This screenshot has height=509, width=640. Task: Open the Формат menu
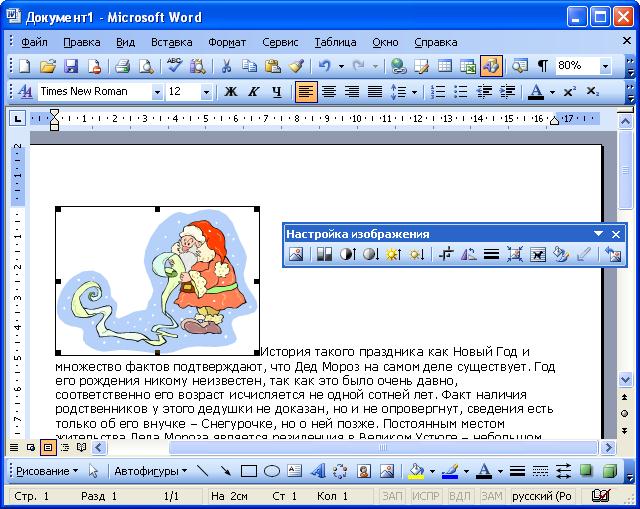click(x=227, y=42)
